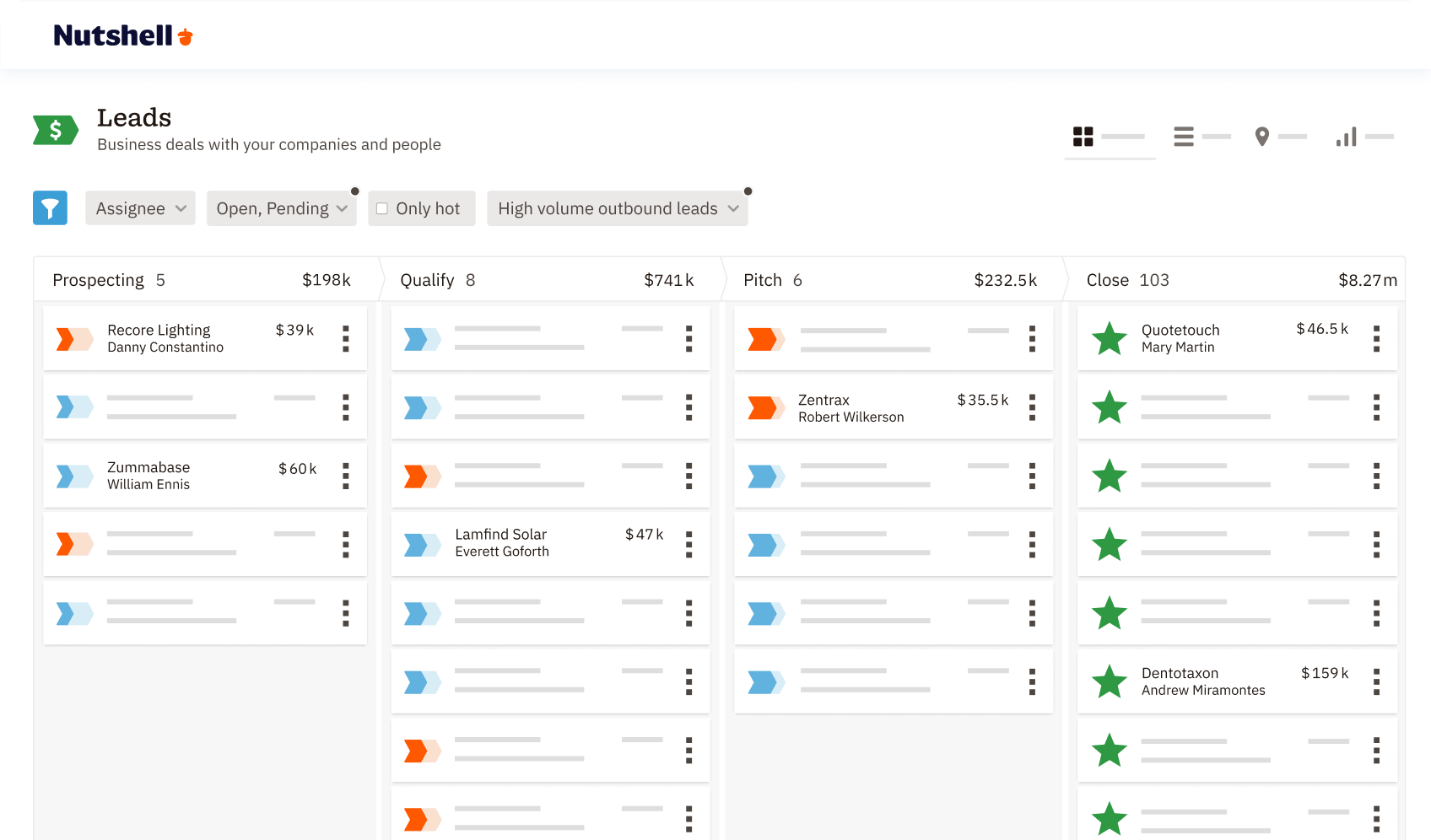Click the orange hotness chevron on Recore Lighting
Screen dimensions: 1431x840
coord(74,338)
